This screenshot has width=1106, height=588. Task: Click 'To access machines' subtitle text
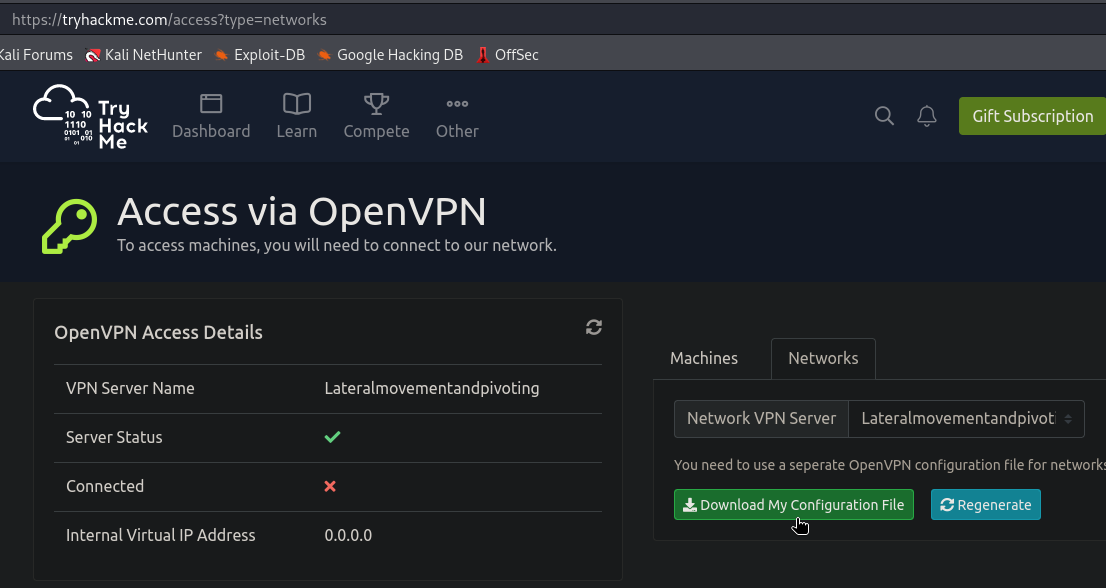point(336,245)
